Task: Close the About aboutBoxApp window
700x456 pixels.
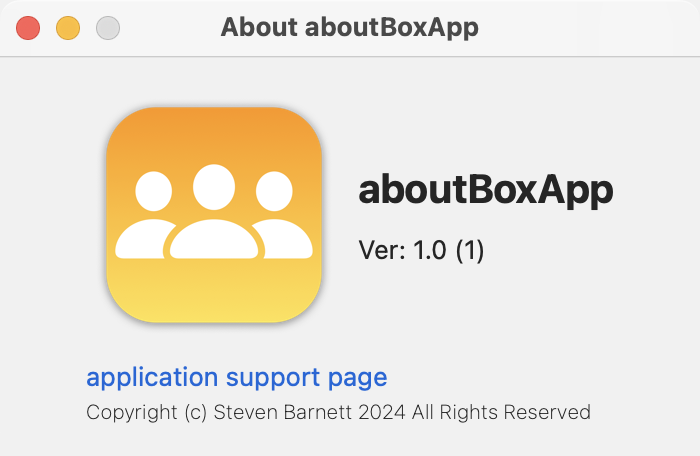Action: (28, 28)
